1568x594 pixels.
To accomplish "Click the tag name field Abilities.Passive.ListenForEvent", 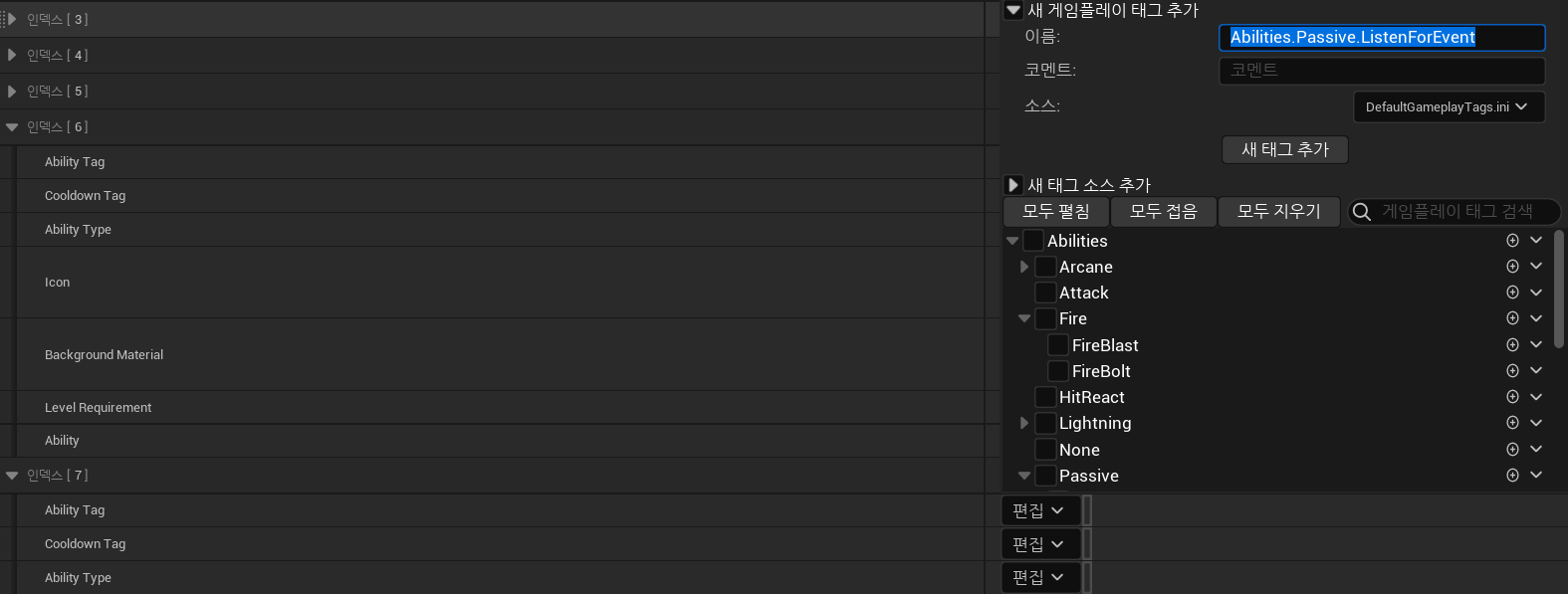I will point(1382,38).
